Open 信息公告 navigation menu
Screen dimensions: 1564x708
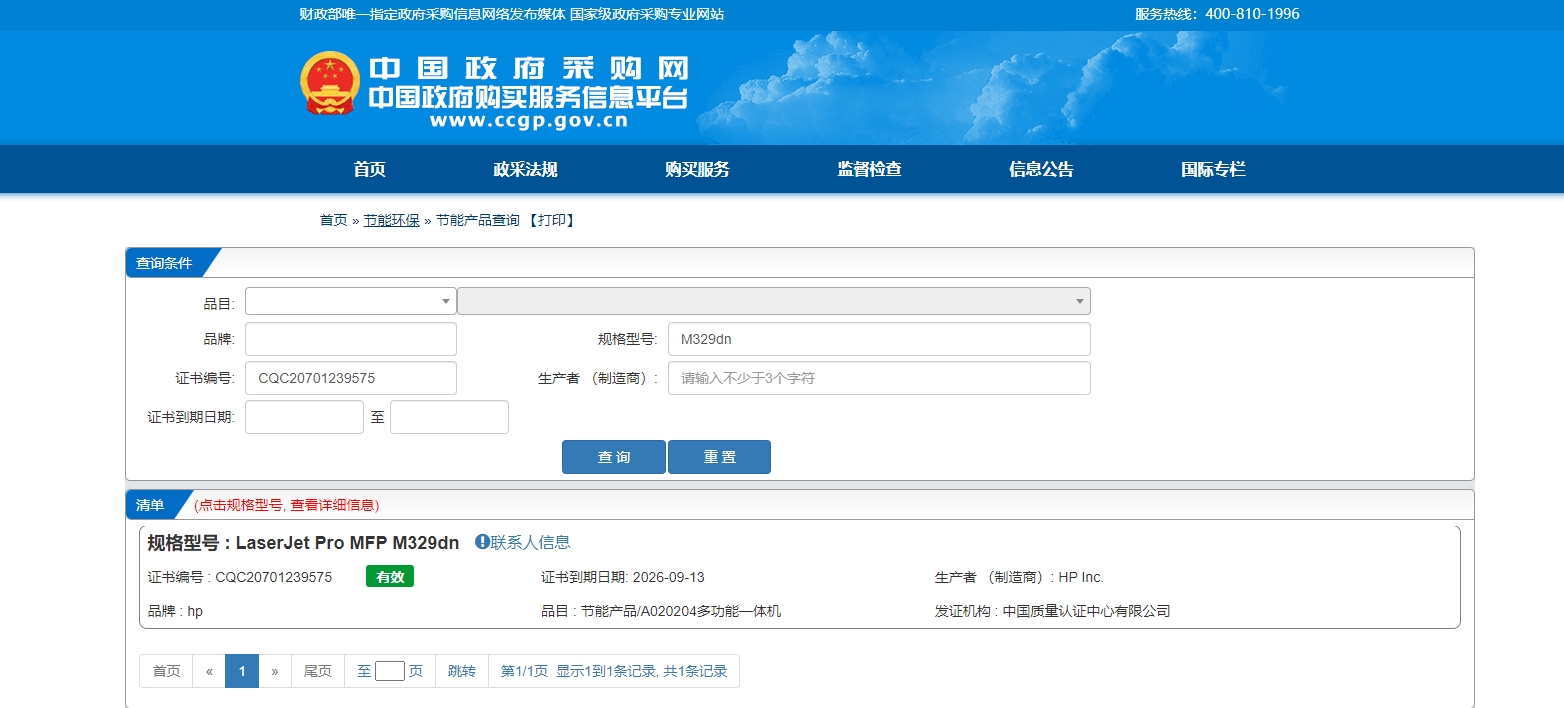[x=1041, y=169]
